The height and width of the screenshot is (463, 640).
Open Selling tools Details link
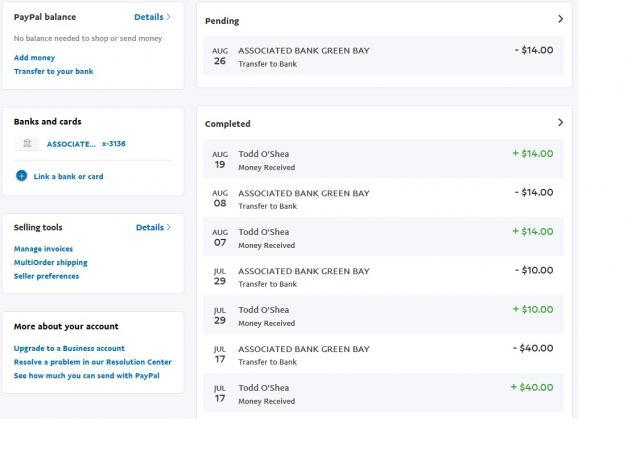(153, 227)
